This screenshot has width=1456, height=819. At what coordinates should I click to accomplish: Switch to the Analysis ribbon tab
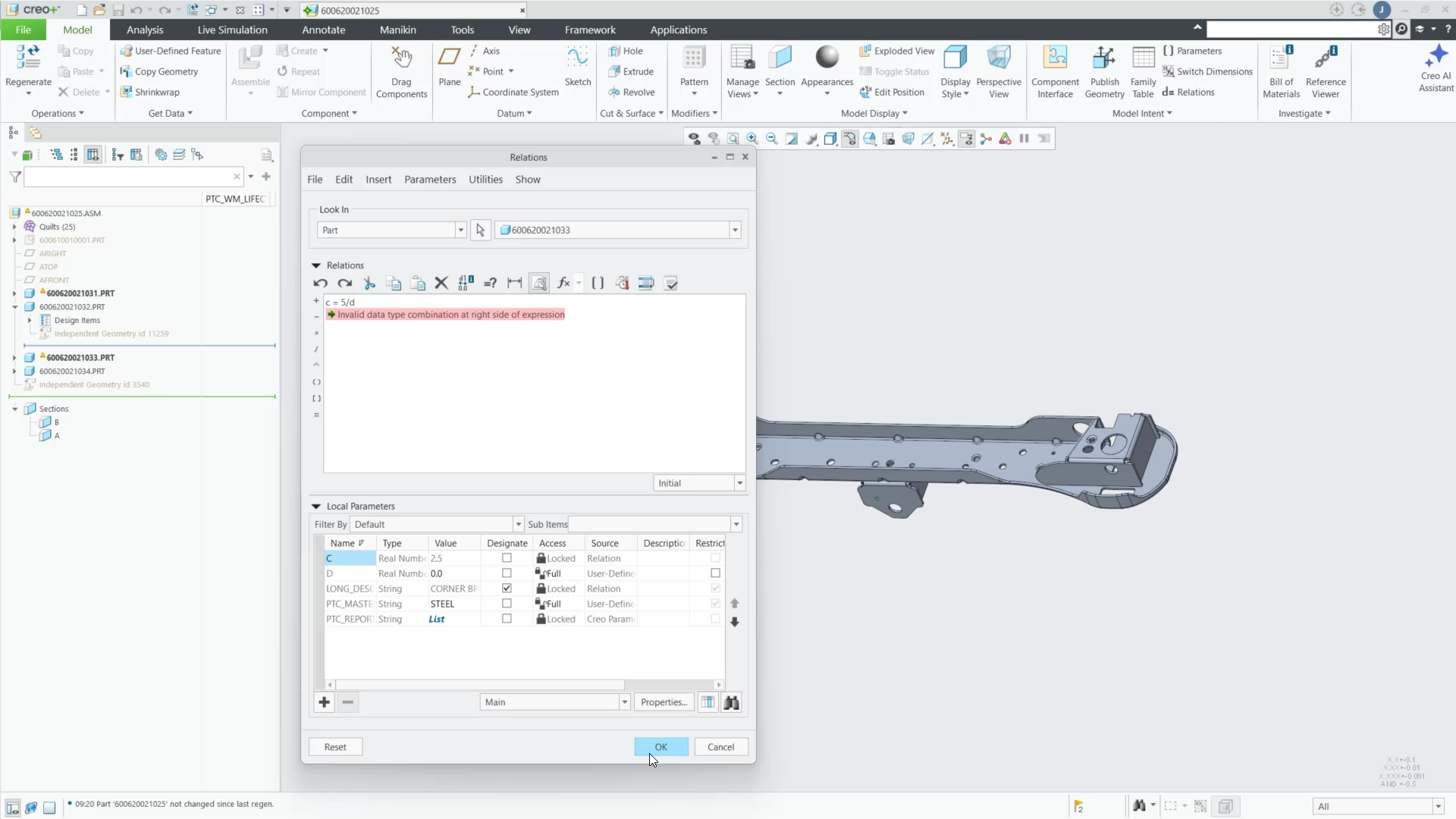tap(145, 30)
